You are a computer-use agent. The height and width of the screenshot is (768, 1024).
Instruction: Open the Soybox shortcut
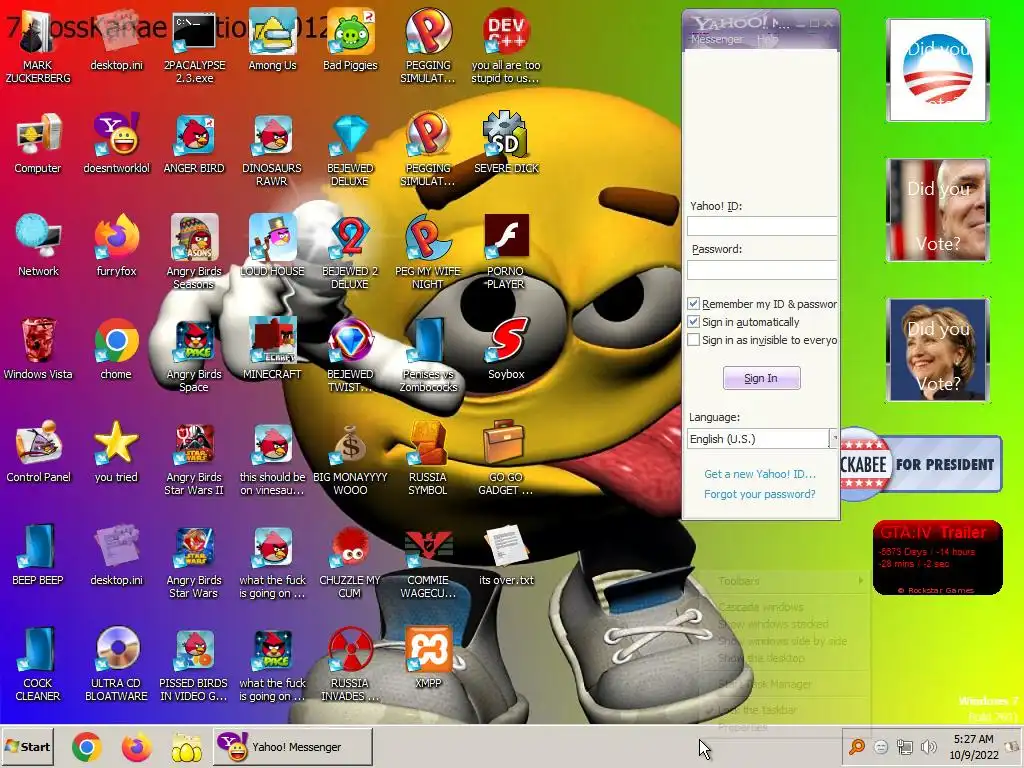point(506,349)
